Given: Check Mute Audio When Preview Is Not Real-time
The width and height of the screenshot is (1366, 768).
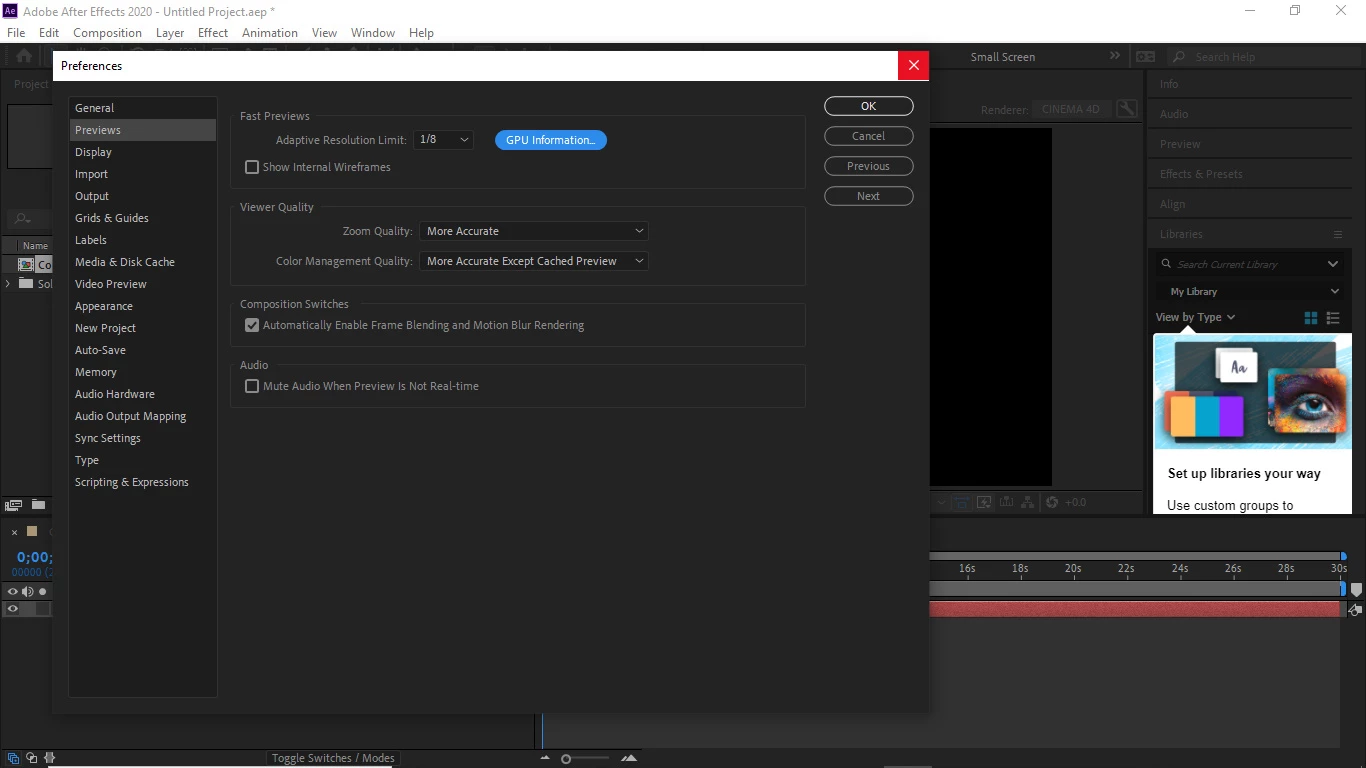Looking at the screenshot, I should pyautogui.click(x=252, y=386).
